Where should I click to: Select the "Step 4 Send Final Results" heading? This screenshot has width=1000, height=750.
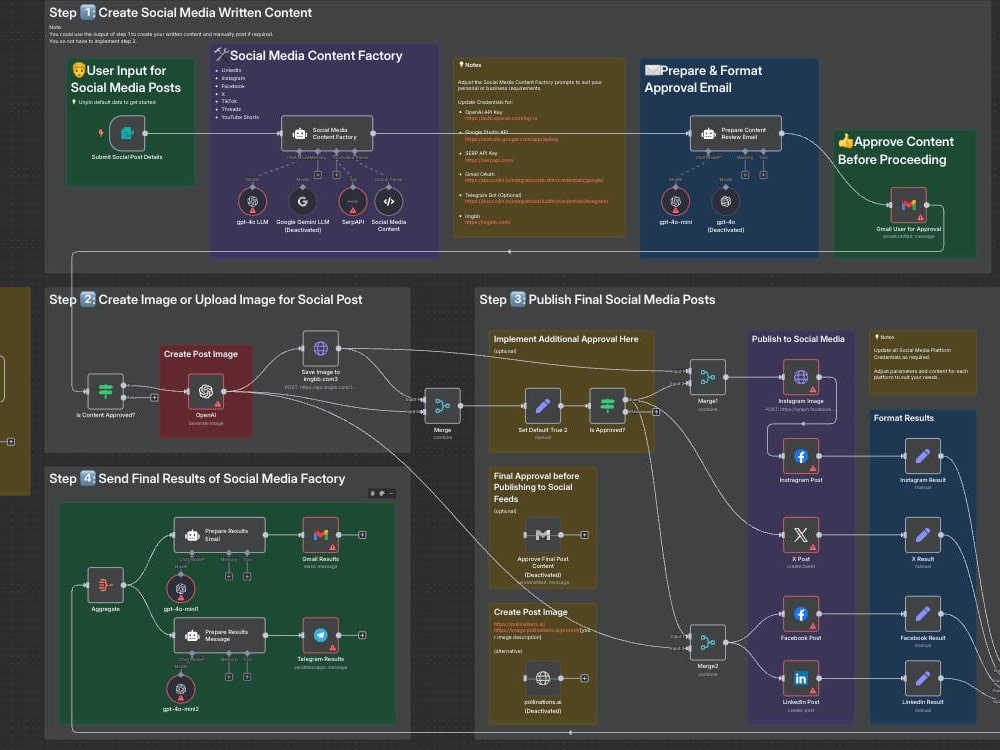pos(197,478)
